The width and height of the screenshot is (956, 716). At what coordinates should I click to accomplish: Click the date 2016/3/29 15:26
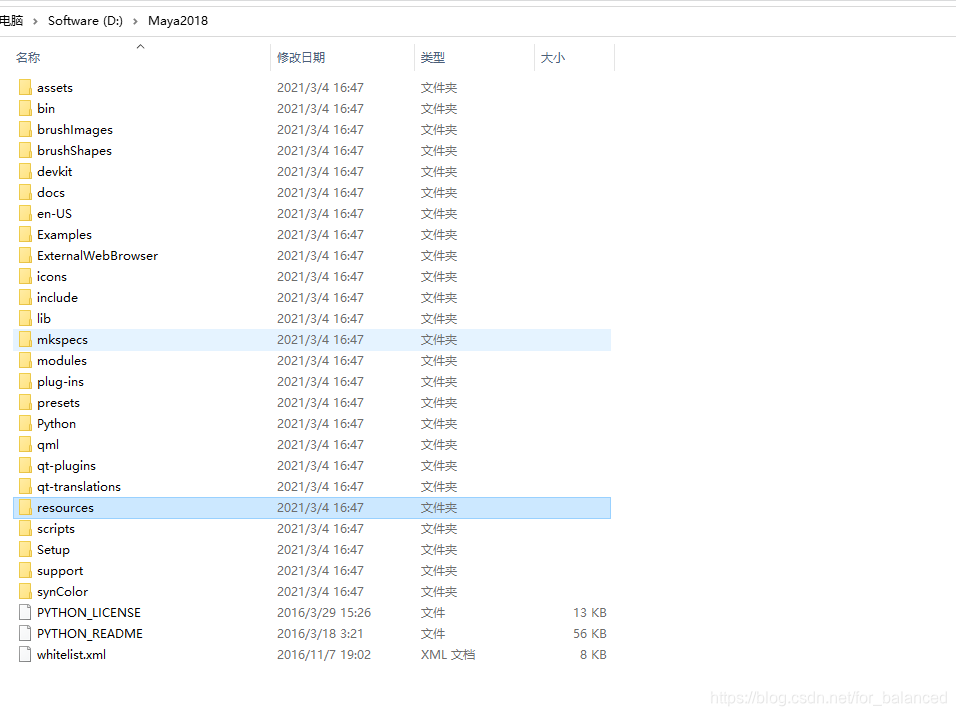pos(324,612)
